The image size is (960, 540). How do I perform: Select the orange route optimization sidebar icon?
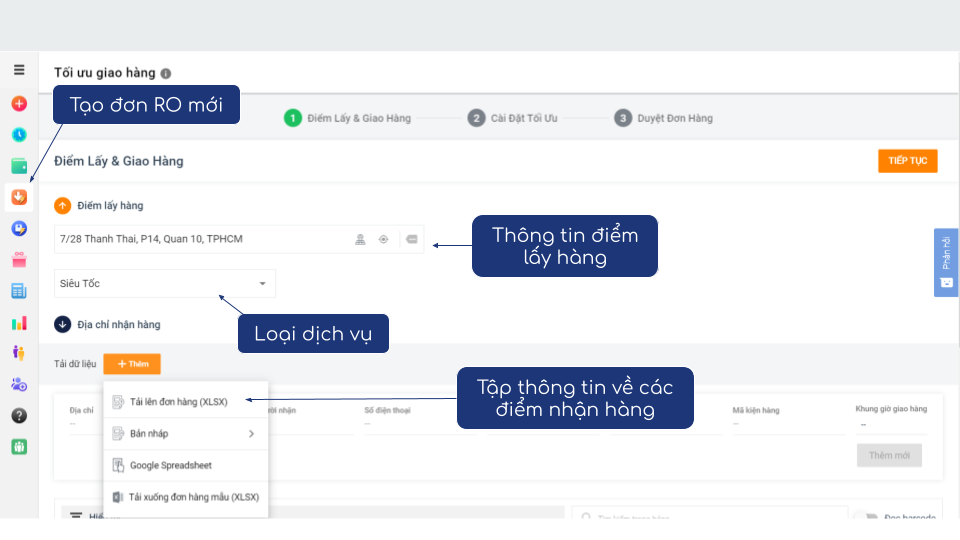click(x=19, y=197)
